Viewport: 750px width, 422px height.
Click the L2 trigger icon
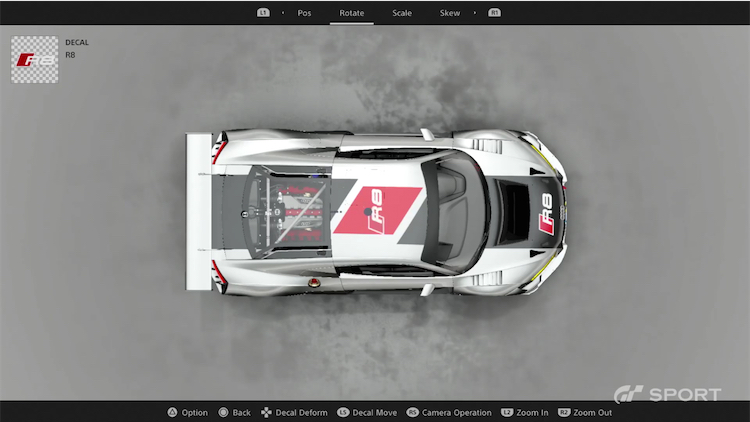pos(507,412)
